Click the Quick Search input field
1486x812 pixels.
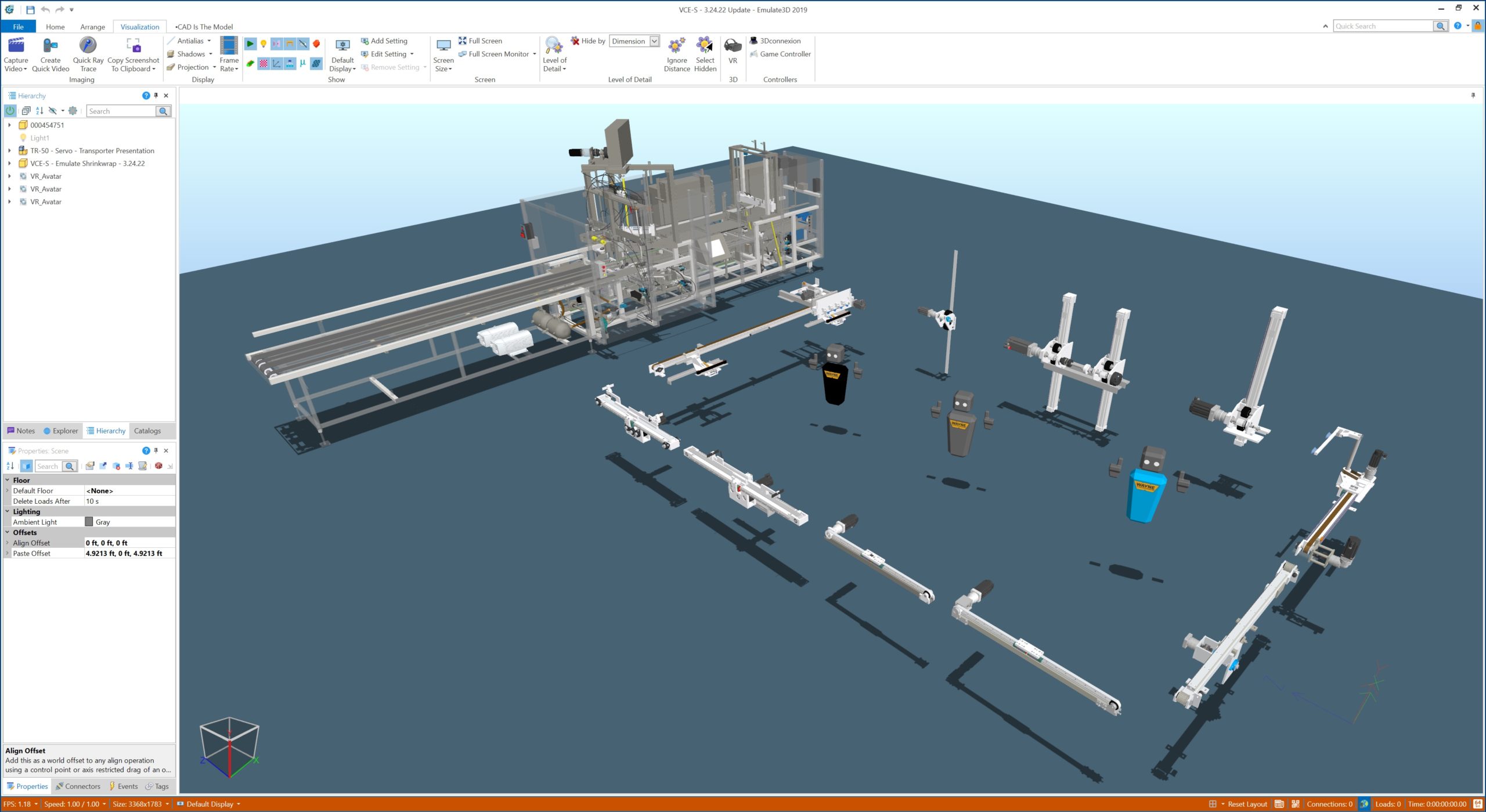click(1383, 26)
